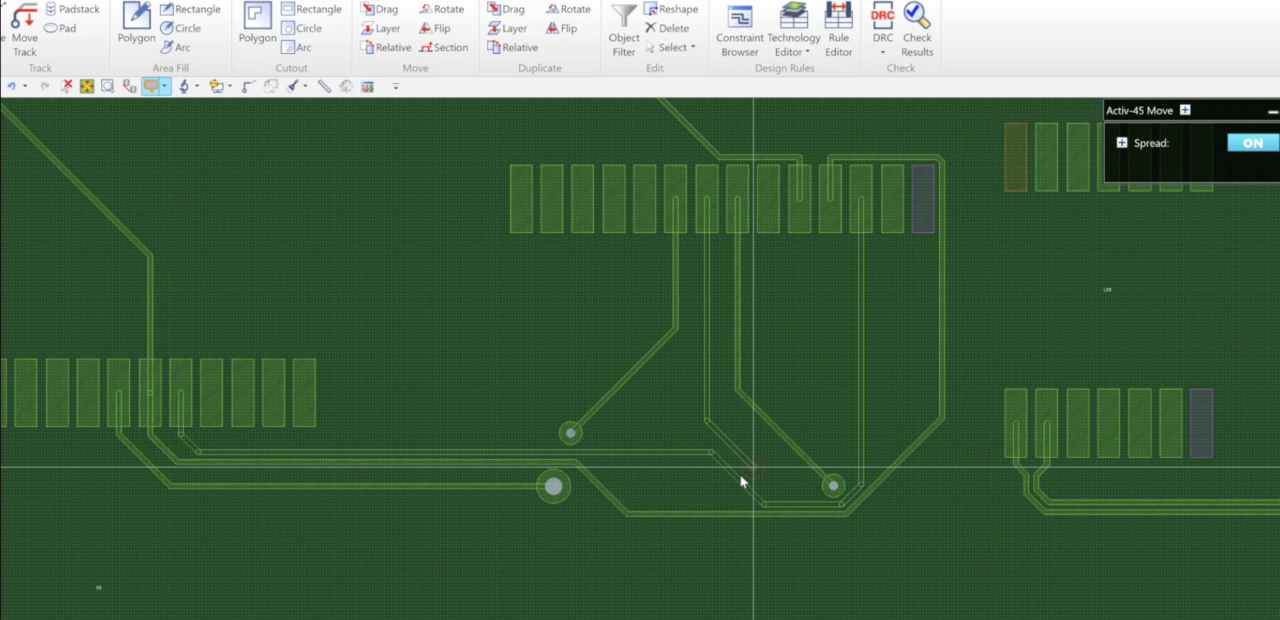1280x620 pixels.
Task: Expand the Spread option plus box
Action: pos(1122,143)
